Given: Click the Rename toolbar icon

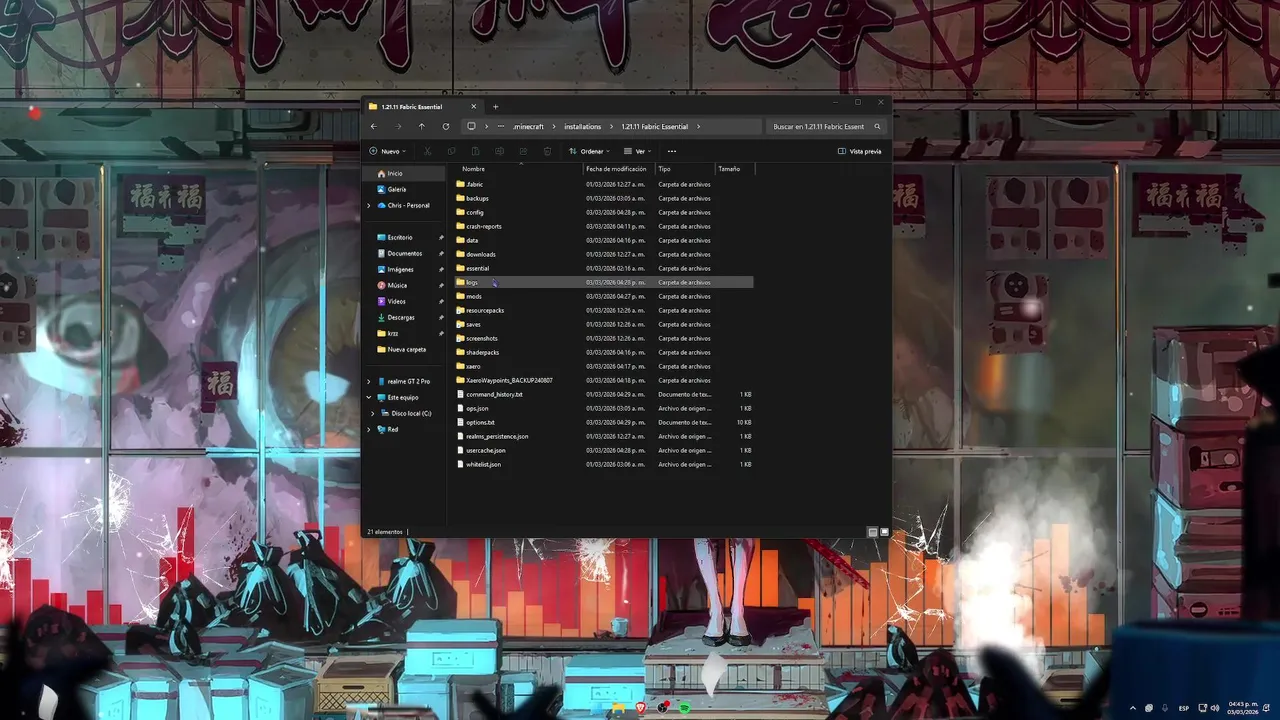Looking at the screenshot, I should tap(499, 151).
